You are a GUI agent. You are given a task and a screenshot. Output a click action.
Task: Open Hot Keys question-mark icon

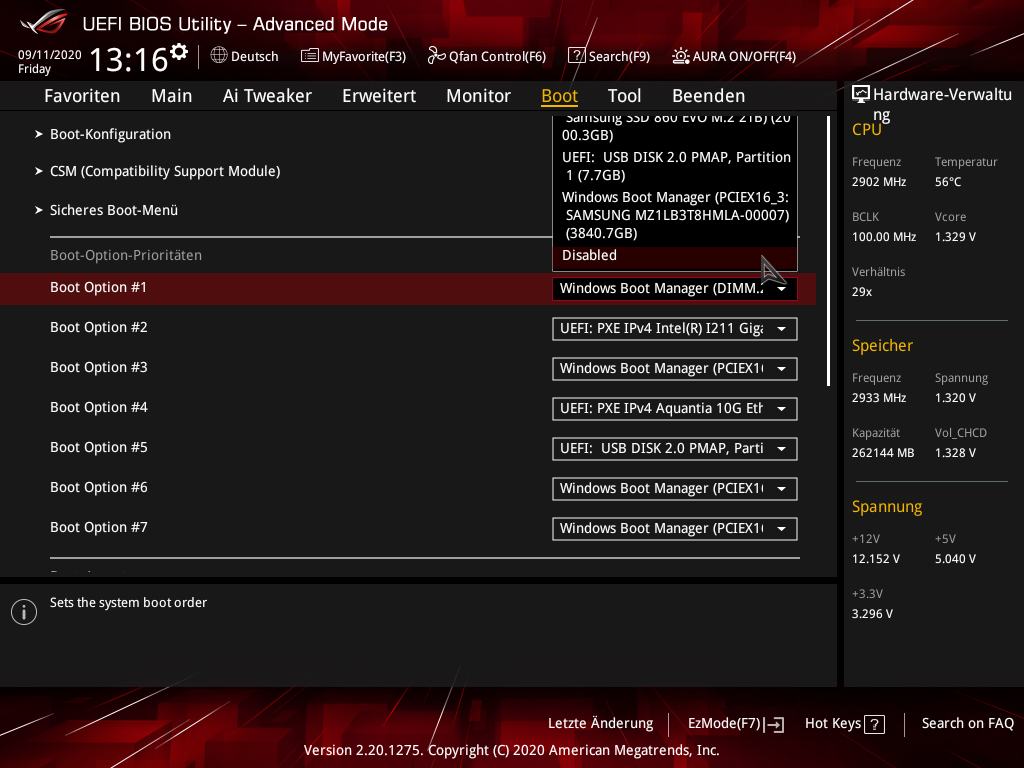tap(874, 724)
